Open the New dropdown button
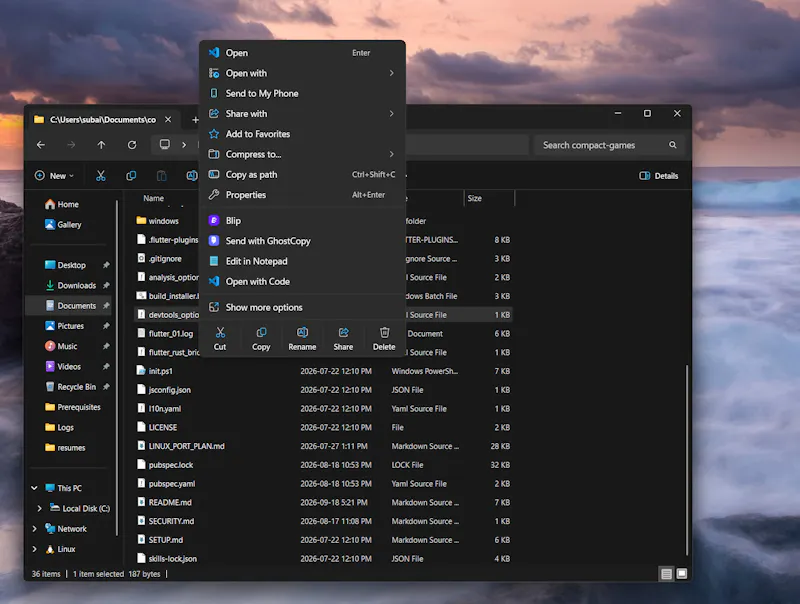800x604 pixels. pyautogui.click(x=54, y=175)
